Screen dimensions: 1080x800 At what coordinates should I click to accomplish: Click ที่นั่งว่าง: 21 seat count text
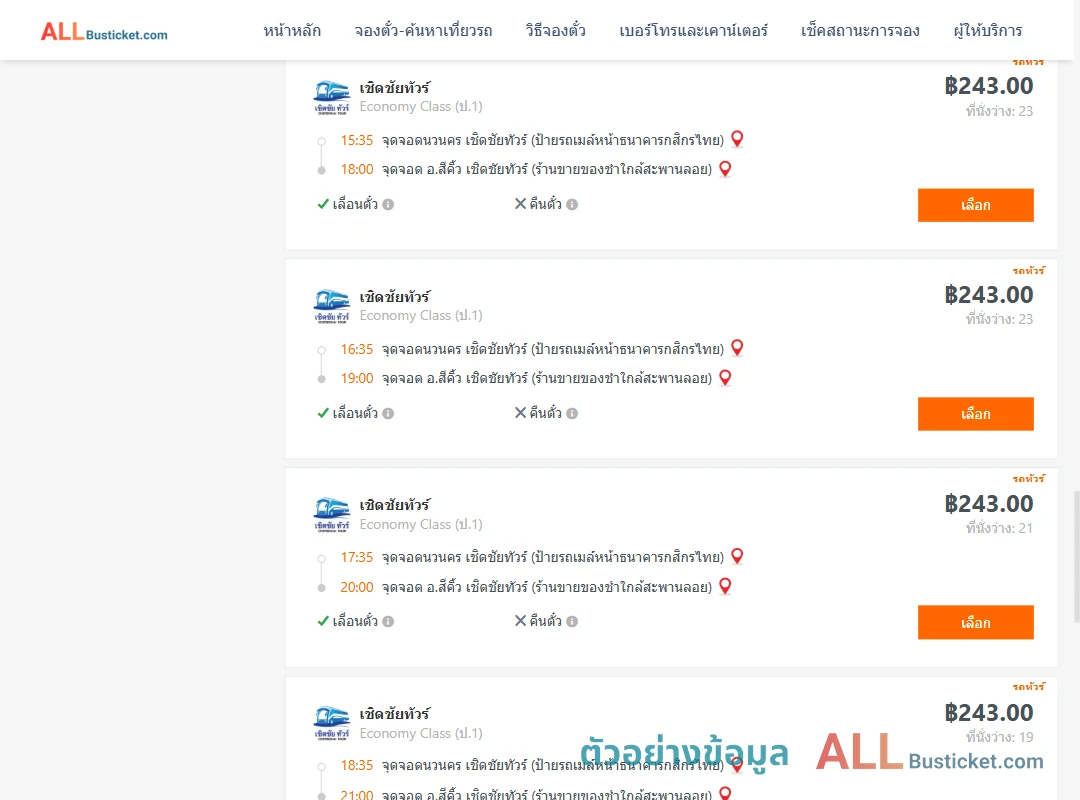tap(999, 529)
